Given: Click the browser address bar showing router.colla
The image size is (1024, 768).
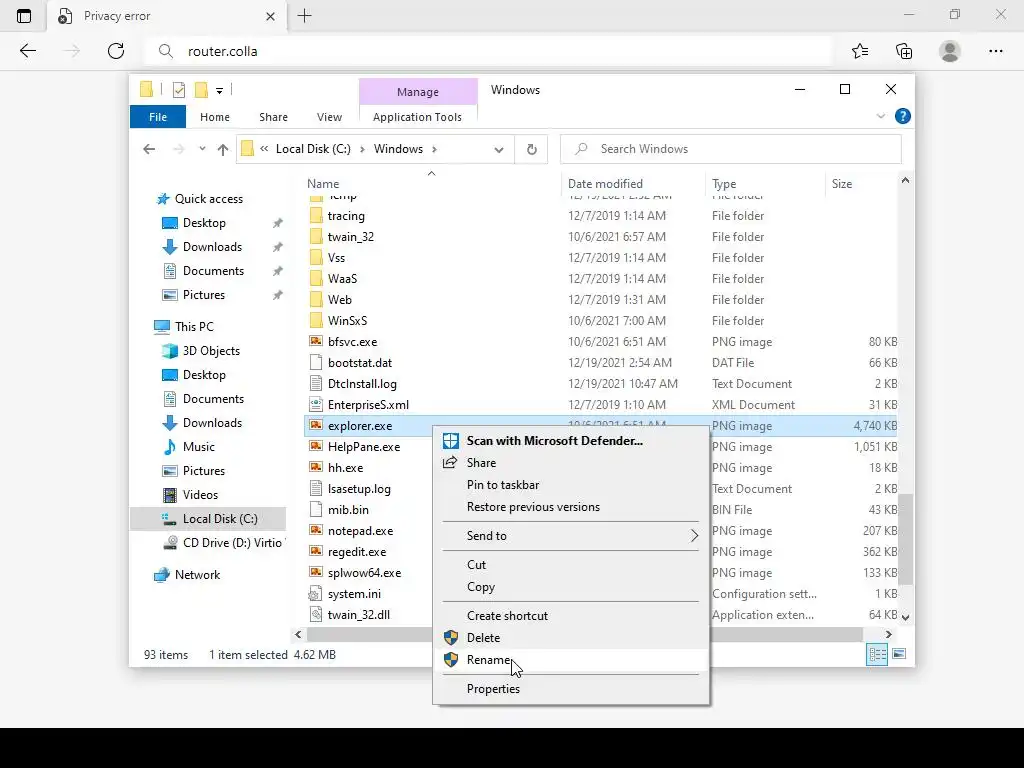Looking at the screenshot, I should 487,51.
